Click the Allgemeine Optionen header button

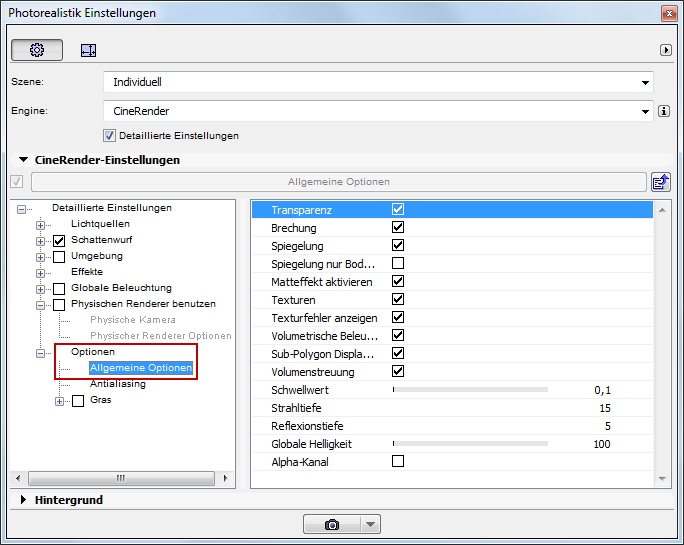339,182
